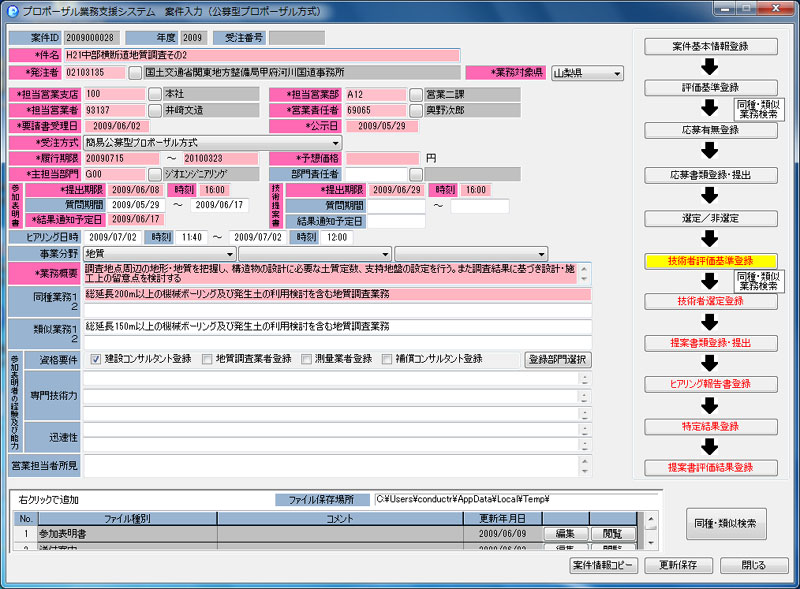
Task: Expand the 受注方式 dropdown
Action: pos(336,143)
